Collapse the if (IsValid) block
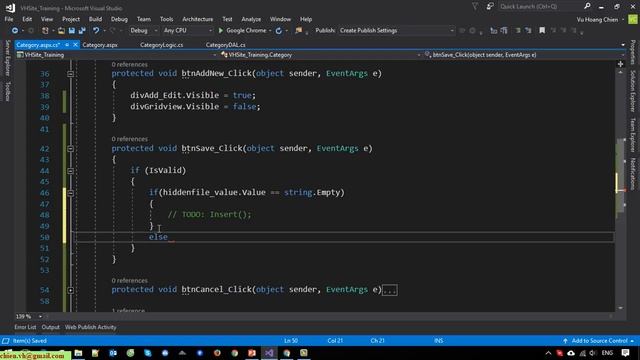 tap(71, 171)
